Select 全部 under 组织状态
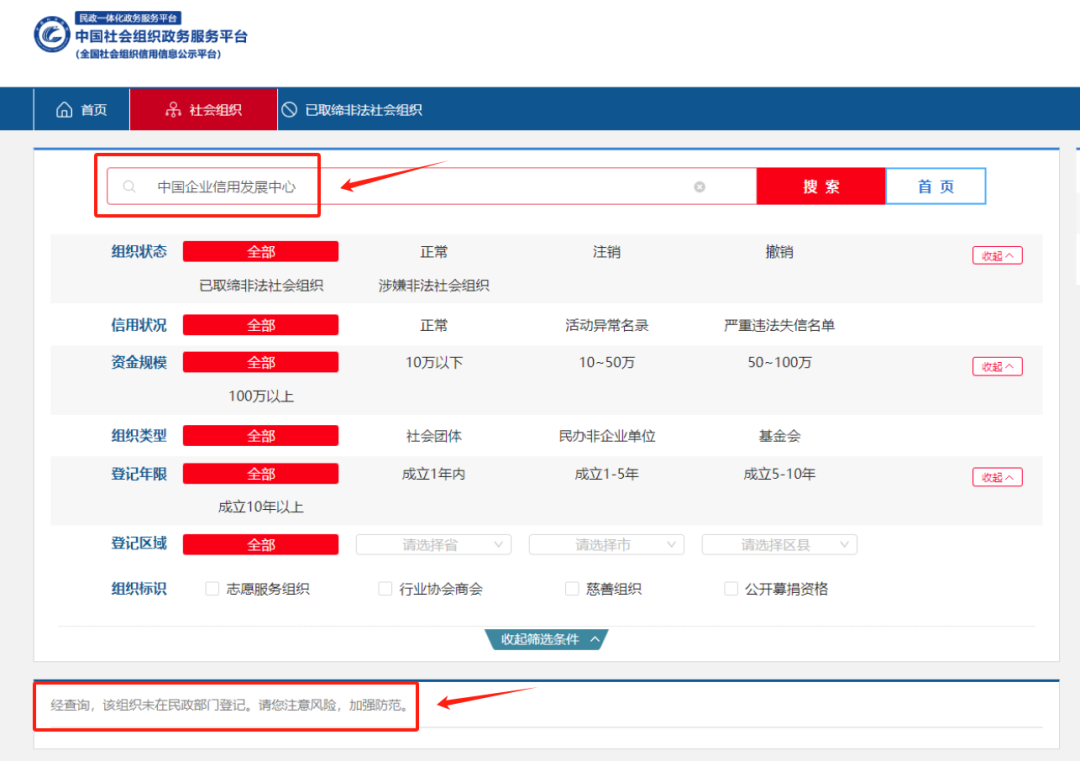1080x761 pixels. [260, 252]
